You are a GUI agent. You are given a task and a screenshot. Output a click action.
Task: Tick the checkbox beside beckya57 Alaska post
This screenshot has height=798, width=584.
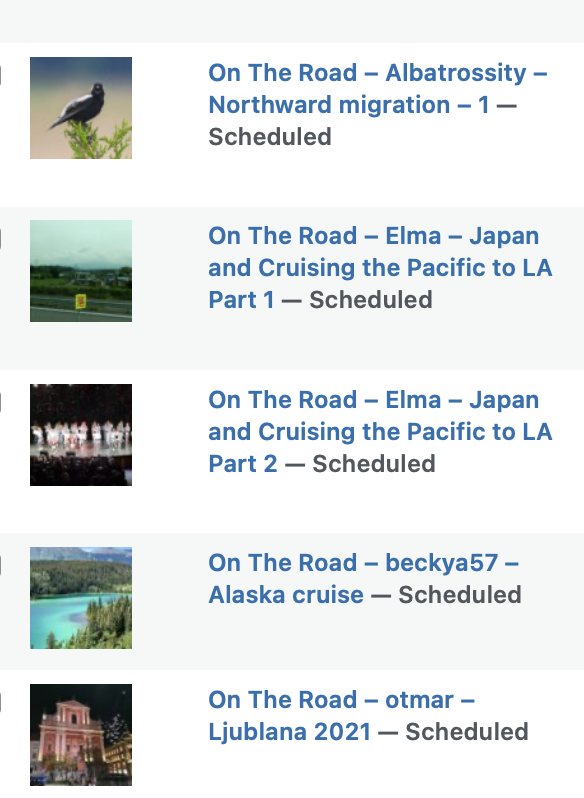pyautogui.click(x=1, y=565)
